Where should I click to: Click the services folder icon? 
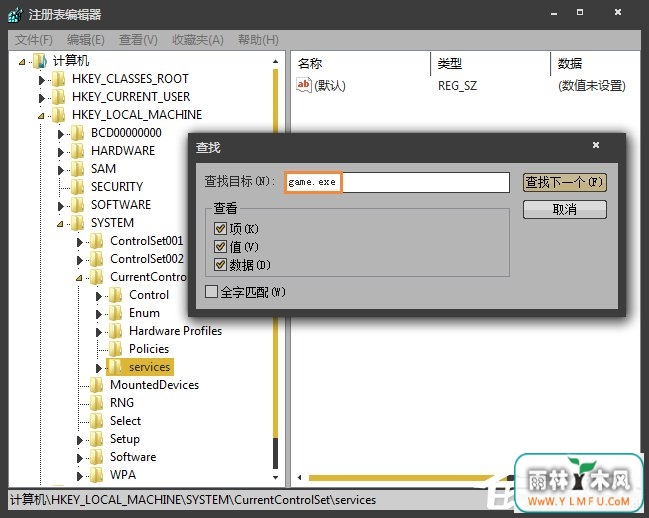tap(115, 367)
